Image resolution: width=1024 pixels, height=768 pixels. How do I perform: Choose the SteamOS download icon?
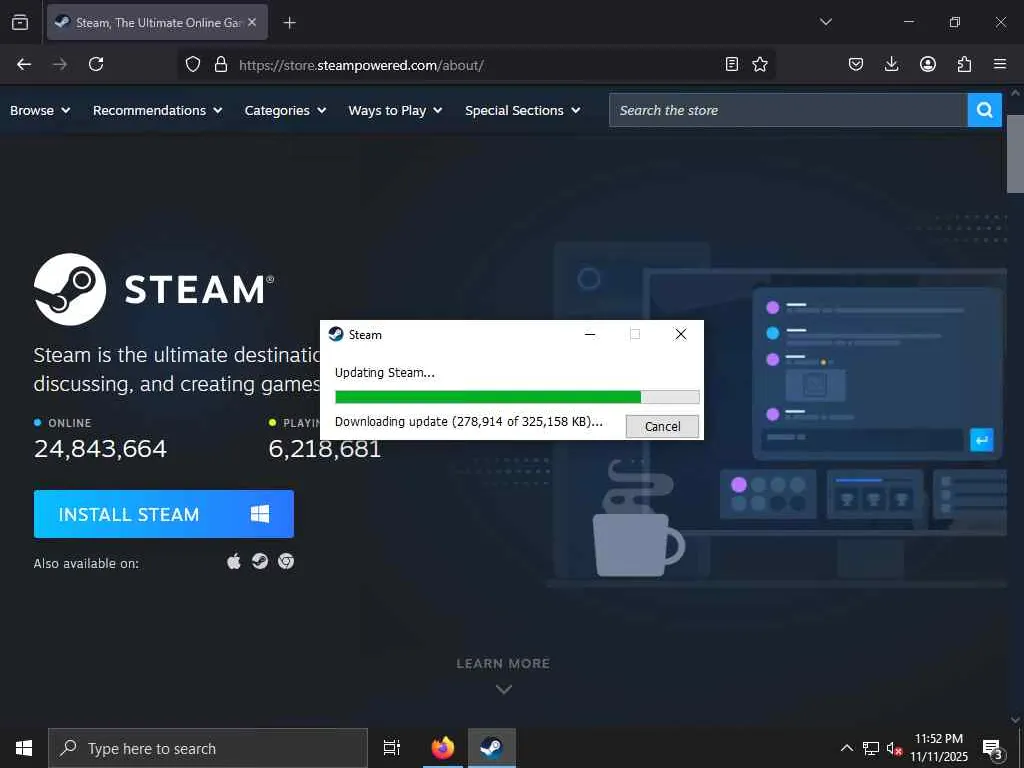pos(260,561)
